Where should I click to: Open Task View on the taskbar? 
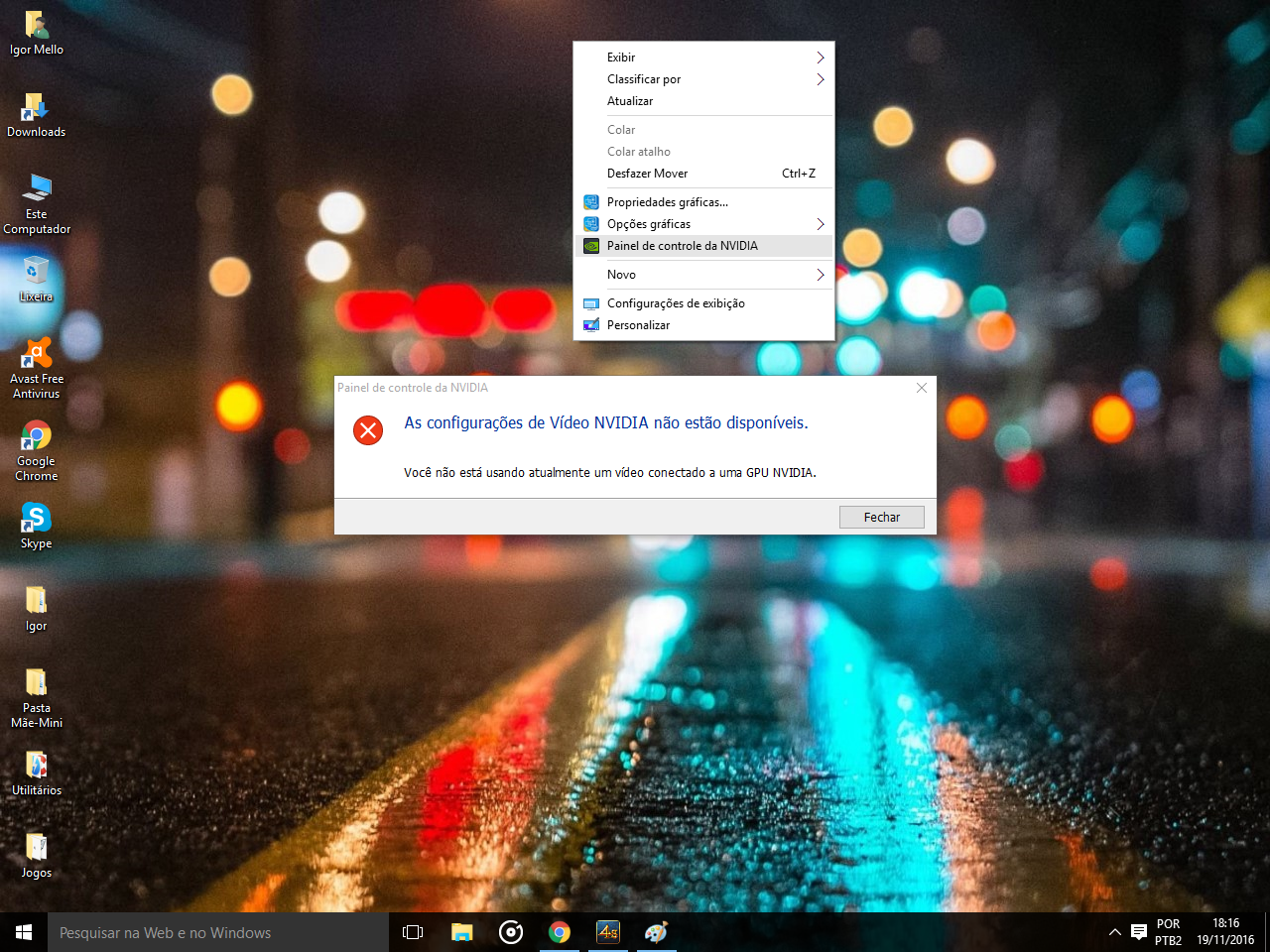(413, 932)
